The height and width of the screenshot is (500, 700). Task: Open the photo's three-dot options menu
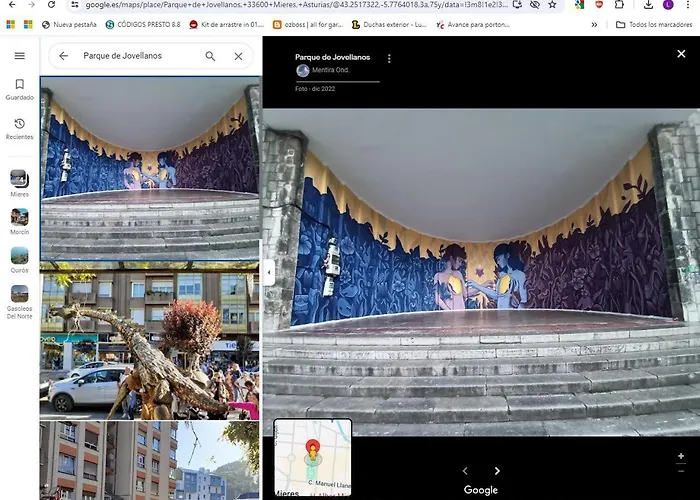point(389,59)
